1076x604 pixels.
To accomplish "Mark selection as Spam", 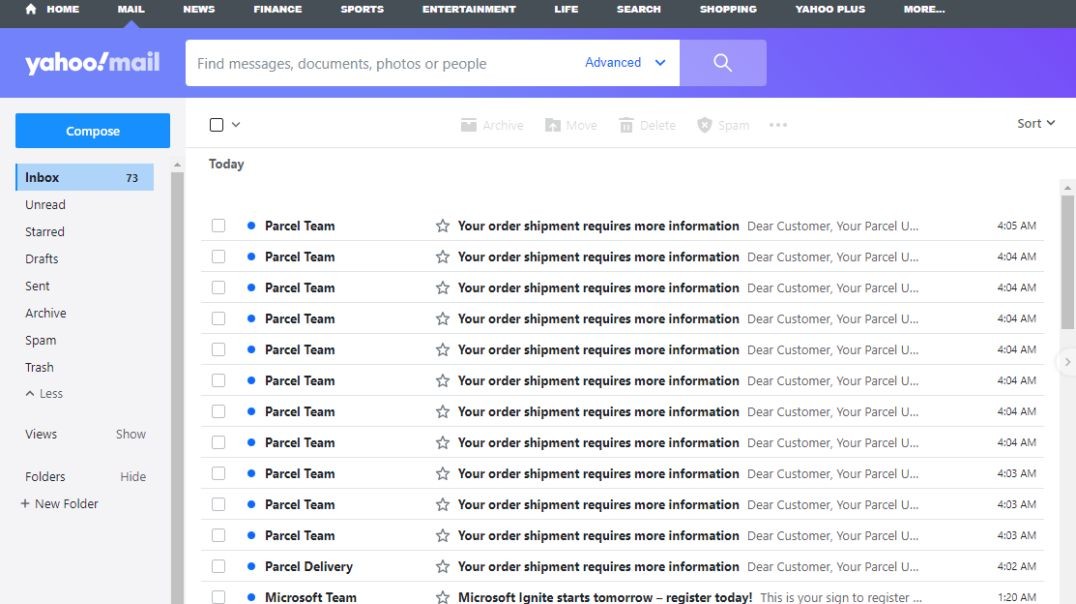I will coord(703,124).
